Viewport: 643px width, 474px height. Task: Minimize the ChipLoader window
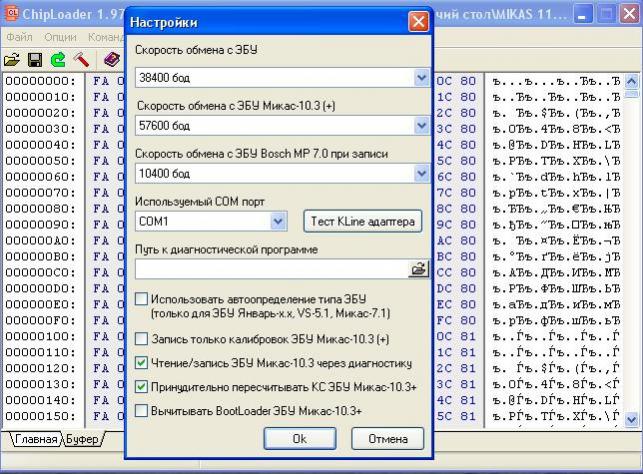pos(581,15)
